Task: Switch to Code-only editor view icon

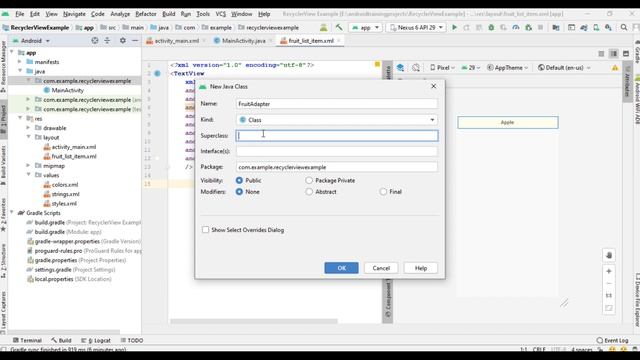Action: [601, 53]
